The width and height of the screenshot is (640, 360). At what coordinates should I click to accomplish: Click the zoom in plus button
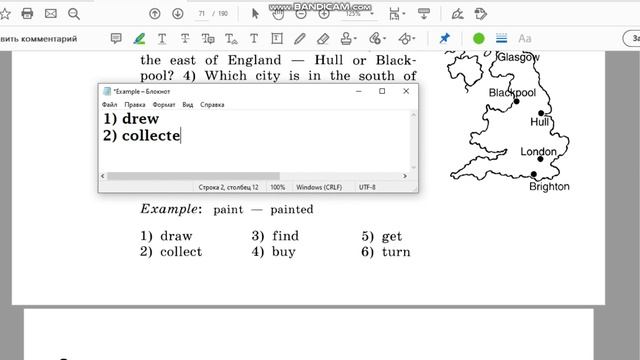(324, 14)
